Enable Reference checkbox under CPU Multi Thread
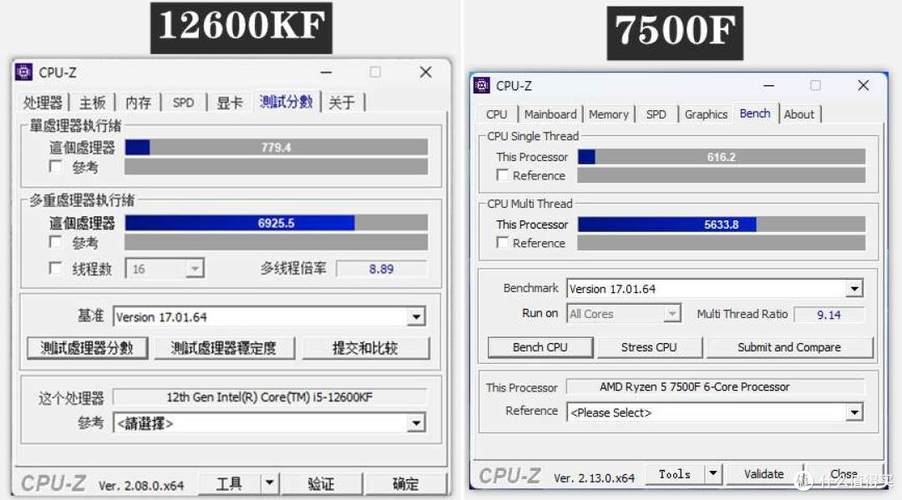The width and height of the screenshot is (902, 500). tap(503, 243)
